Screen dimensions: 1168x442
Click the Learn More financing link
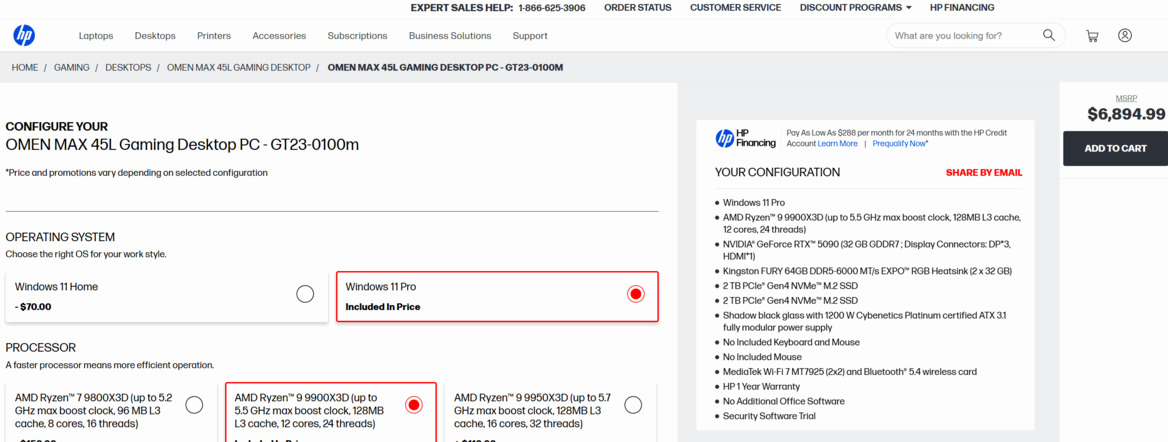(x=837, y=144)
